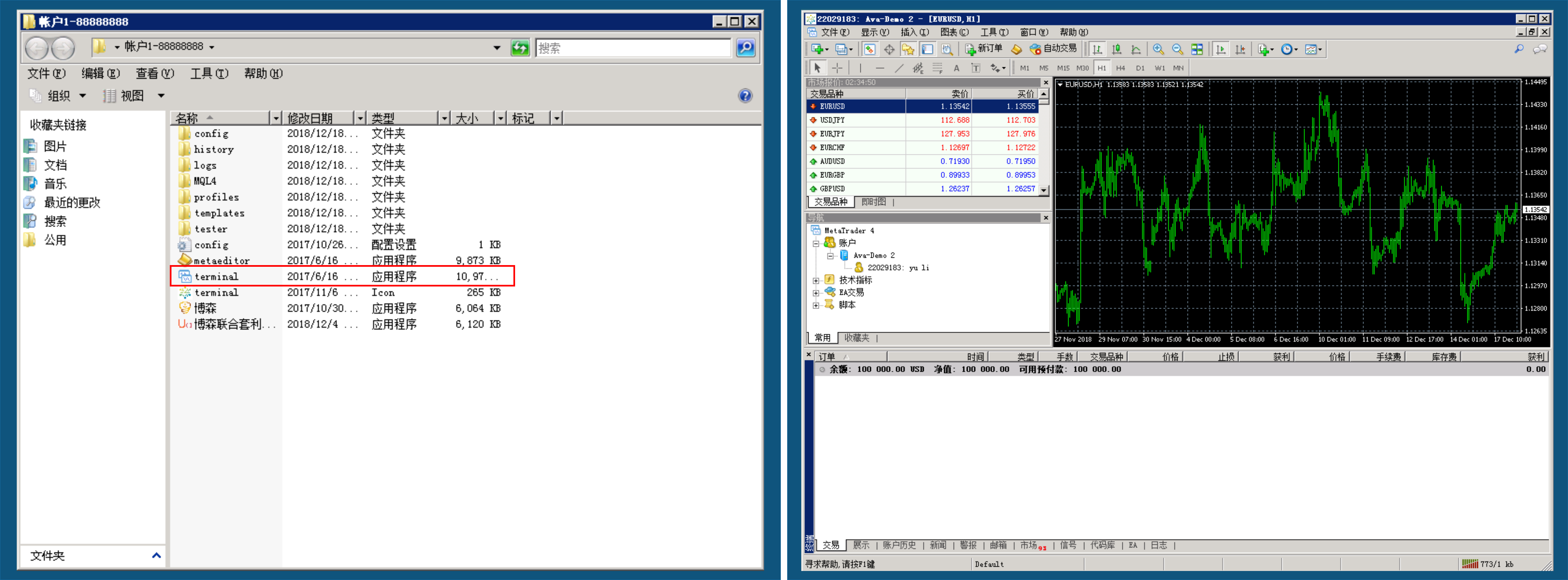
Task: Toggle the Navigator panel star-folder button
Action: point(908,49)
